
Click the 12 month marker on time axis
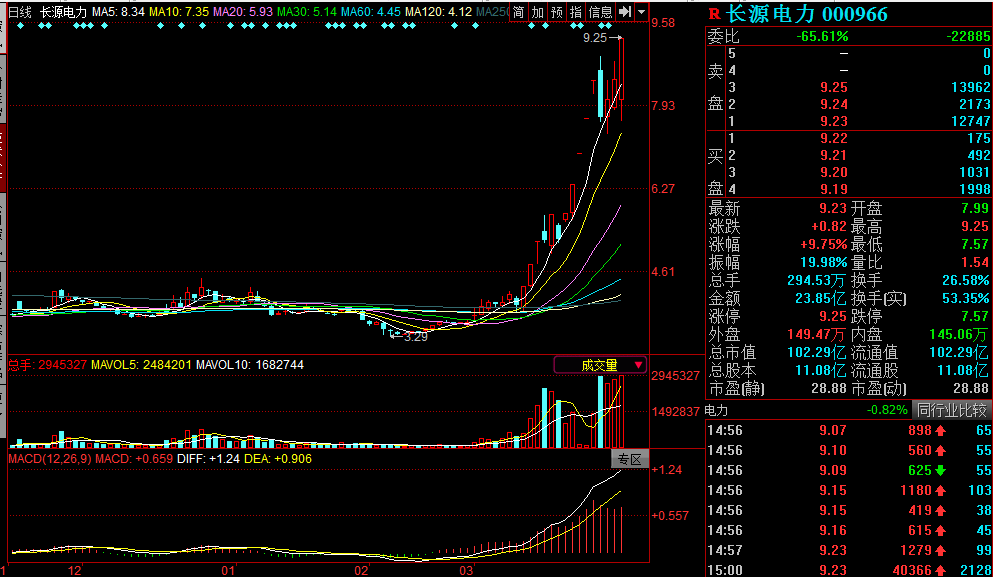tap(75, 570)
